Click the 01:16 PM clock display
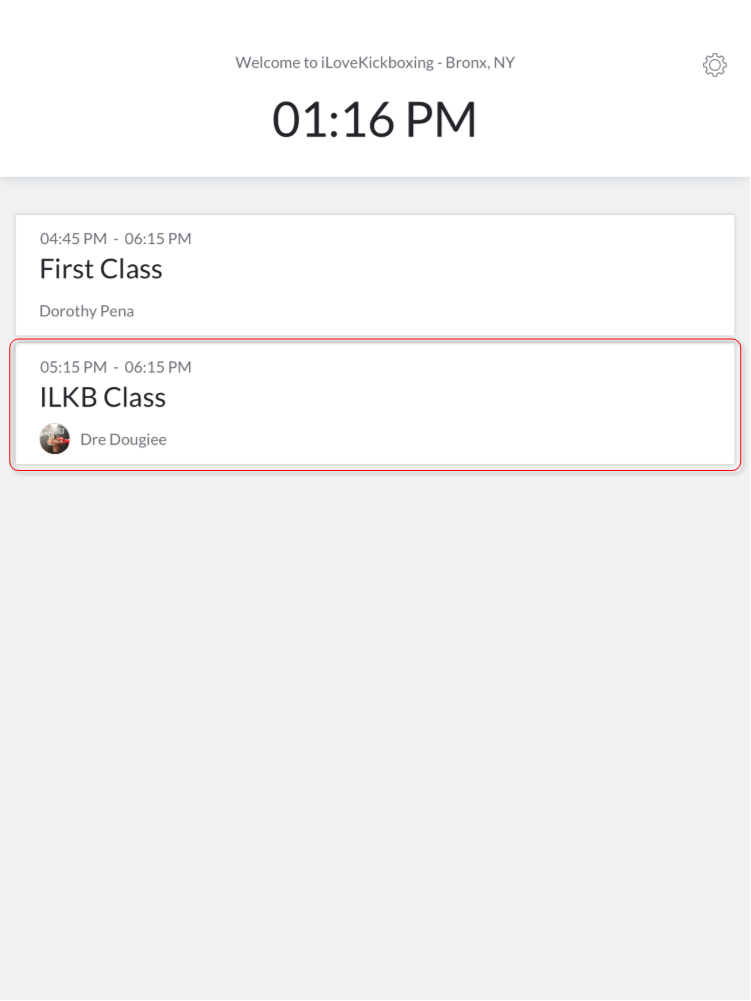 (x=375, y=119)
